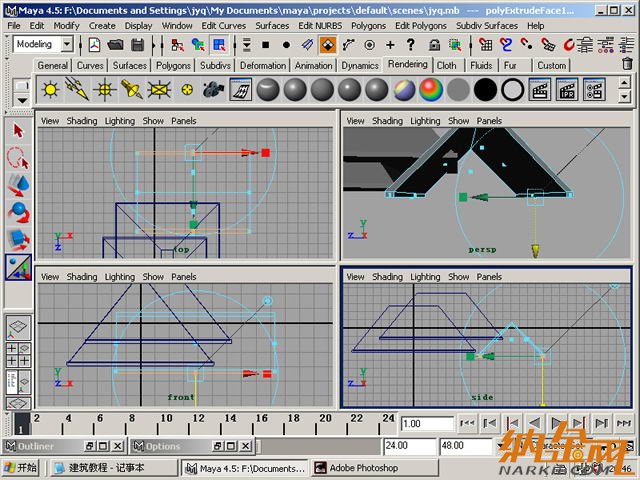This screenshot has height=480, width=640.
Task: Toggle the highlighted snap button in status line
Action: [327, 45]
